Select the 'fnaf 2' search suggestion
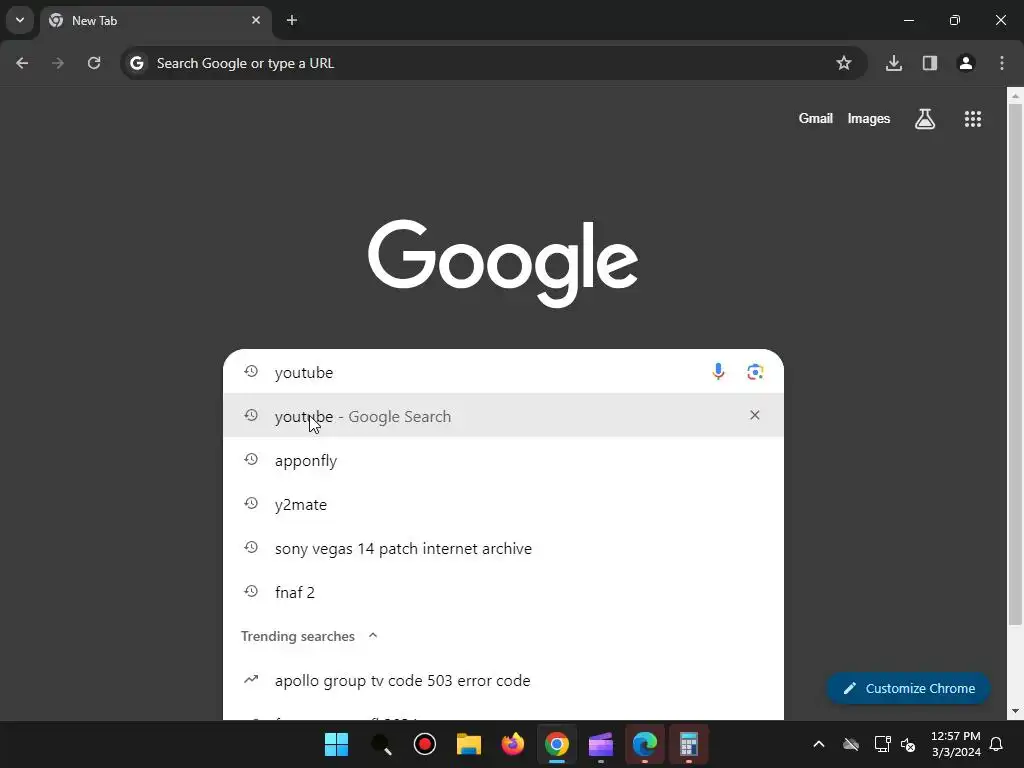Screen dimensions: 1024x768 point(503,592)
